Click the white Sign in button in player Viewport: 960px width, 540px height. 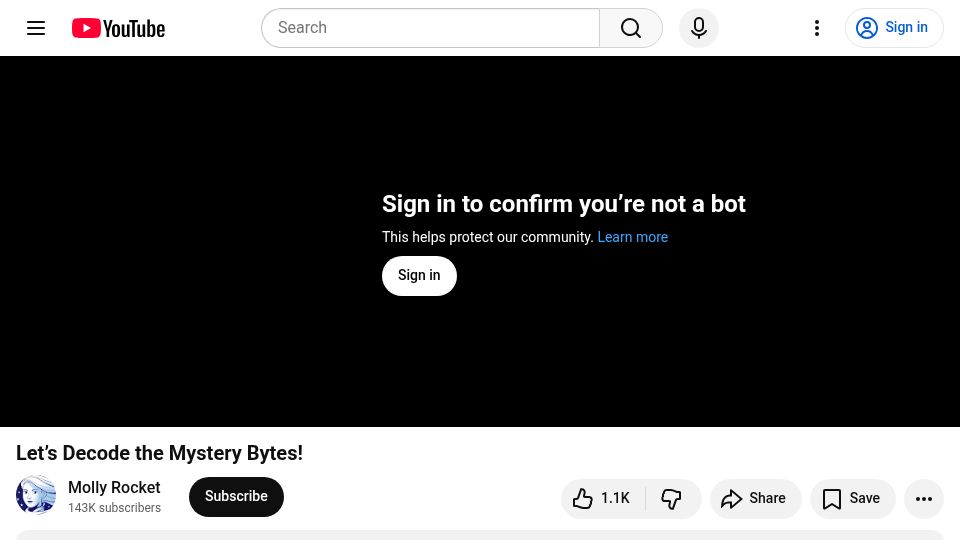pyautogui.click(x=419, y=276)
